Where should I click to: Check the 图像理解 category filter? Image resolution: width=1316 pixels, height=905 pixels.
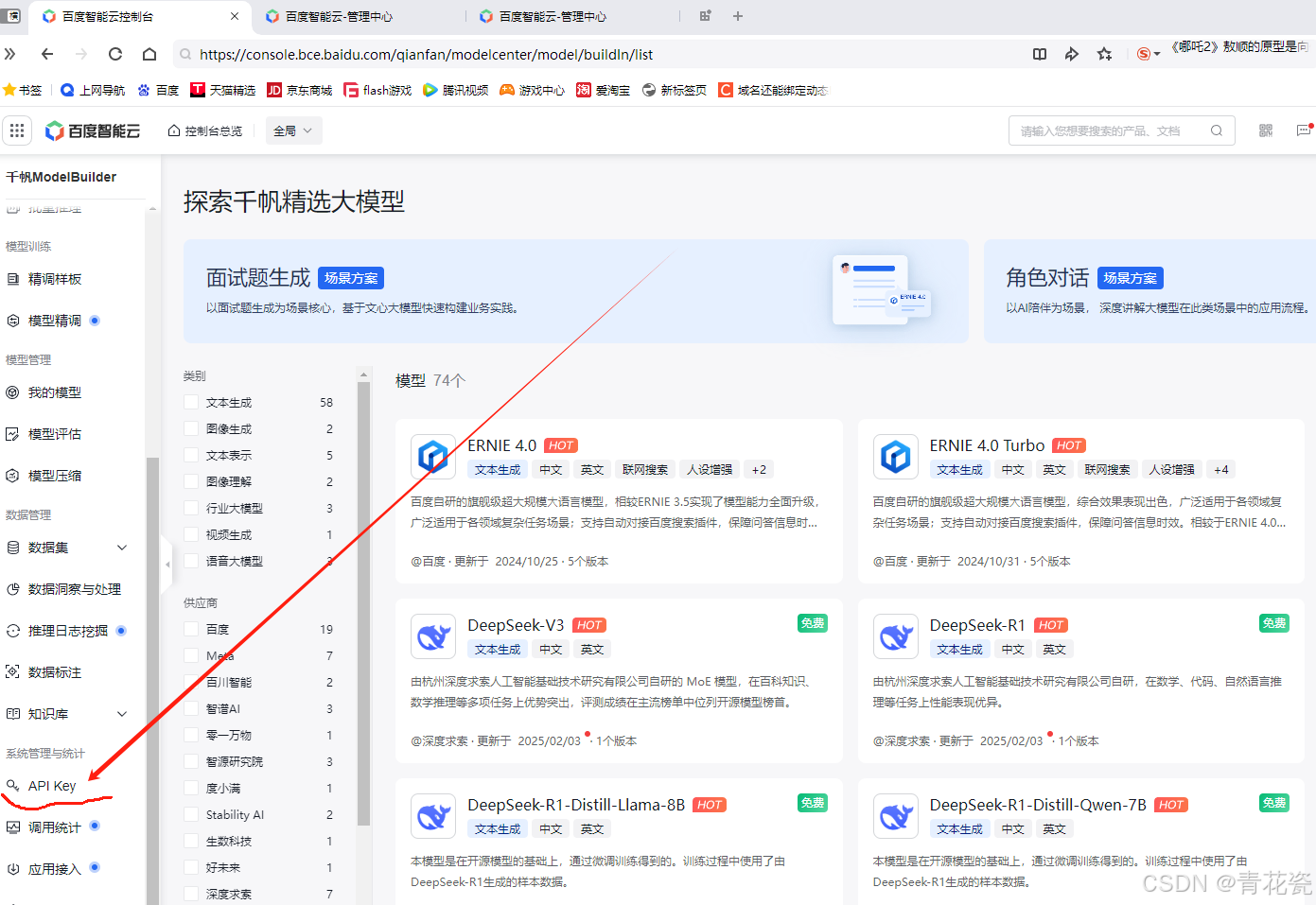pyautogui.click(x=191, y=481)
